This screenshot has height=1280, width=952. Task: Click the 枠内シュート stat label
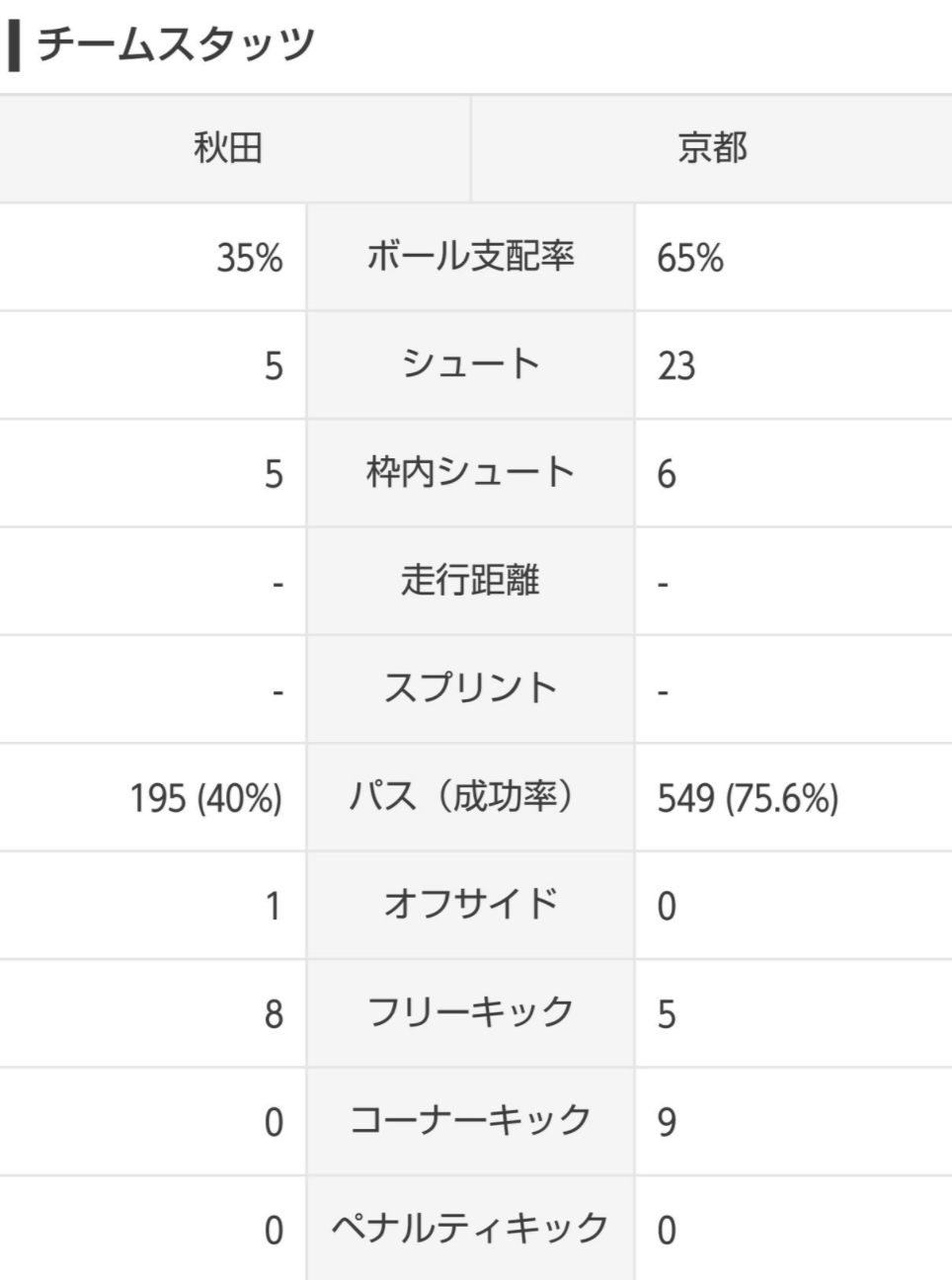[470, 472]
